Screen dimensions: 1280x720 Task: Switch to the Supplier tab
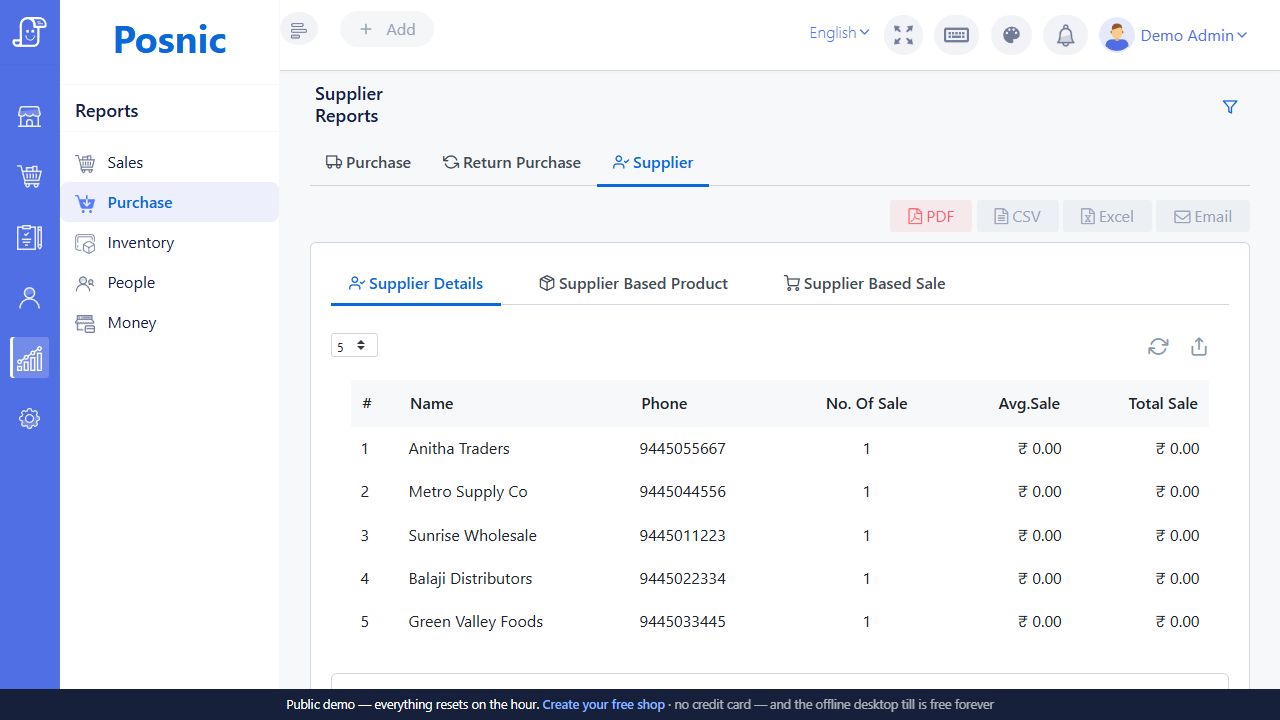653,162
